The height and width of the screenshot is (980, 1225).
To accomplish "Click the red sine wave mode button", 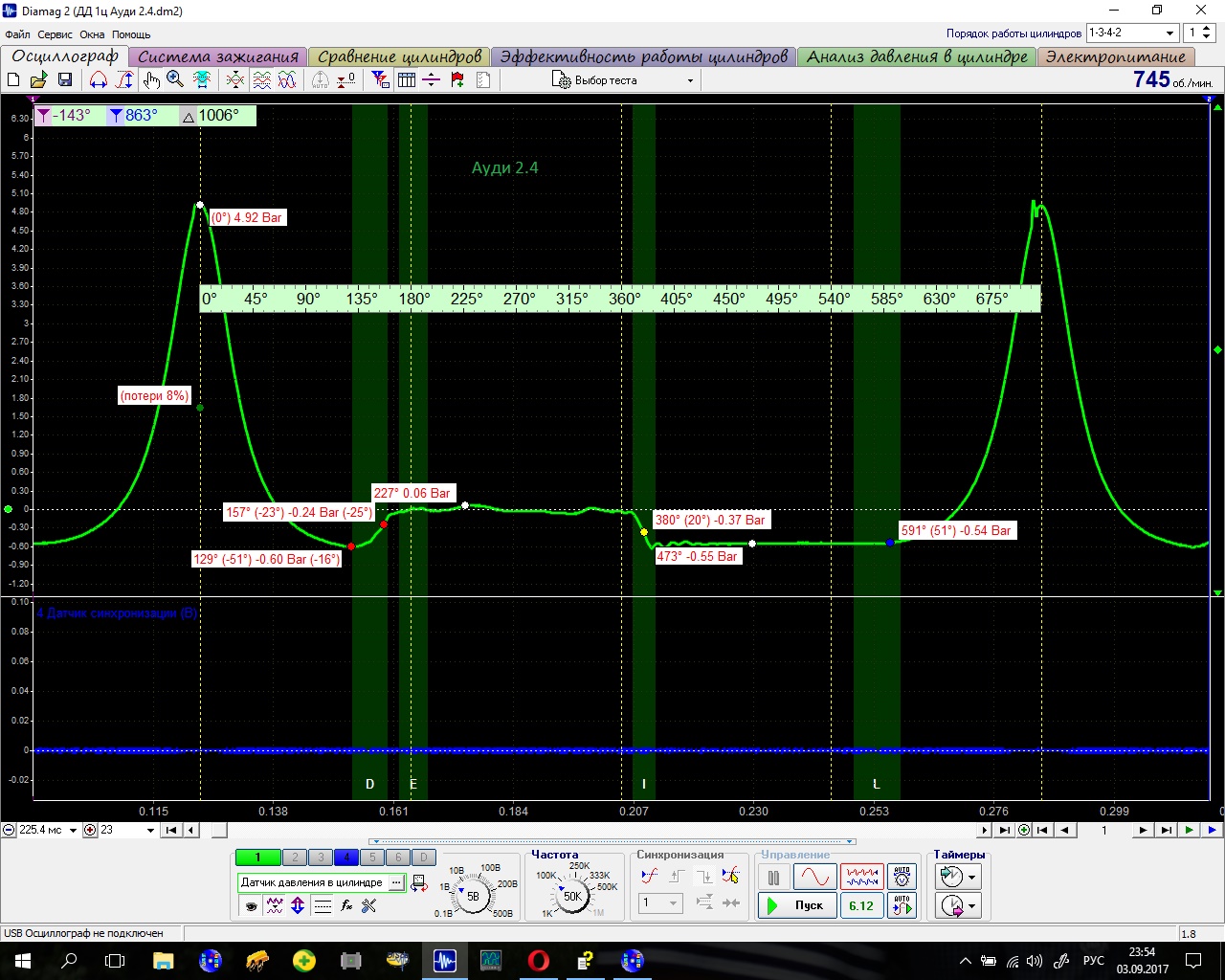I will point(814,876).
